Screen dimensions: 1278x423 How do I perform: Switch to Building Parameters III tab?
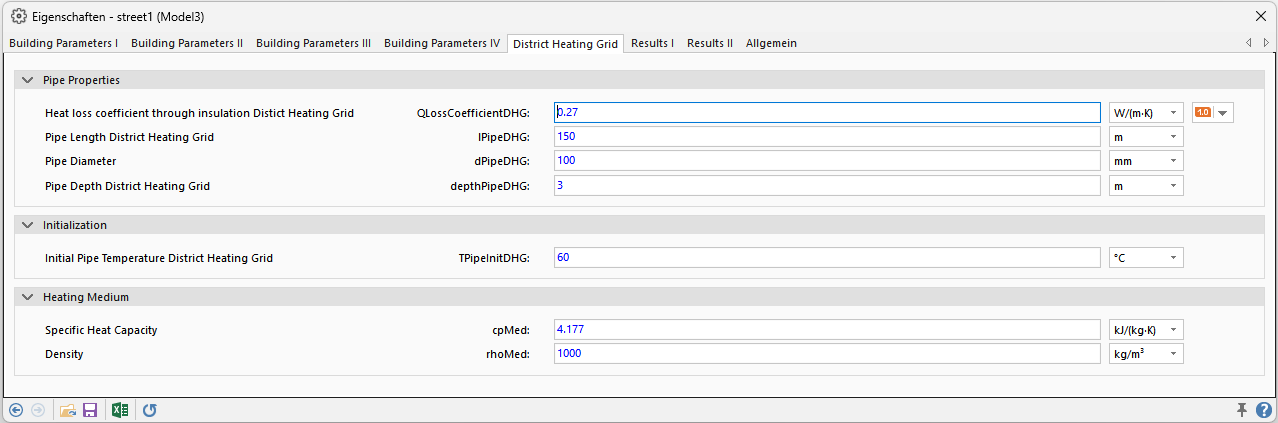tap(313, 43)
